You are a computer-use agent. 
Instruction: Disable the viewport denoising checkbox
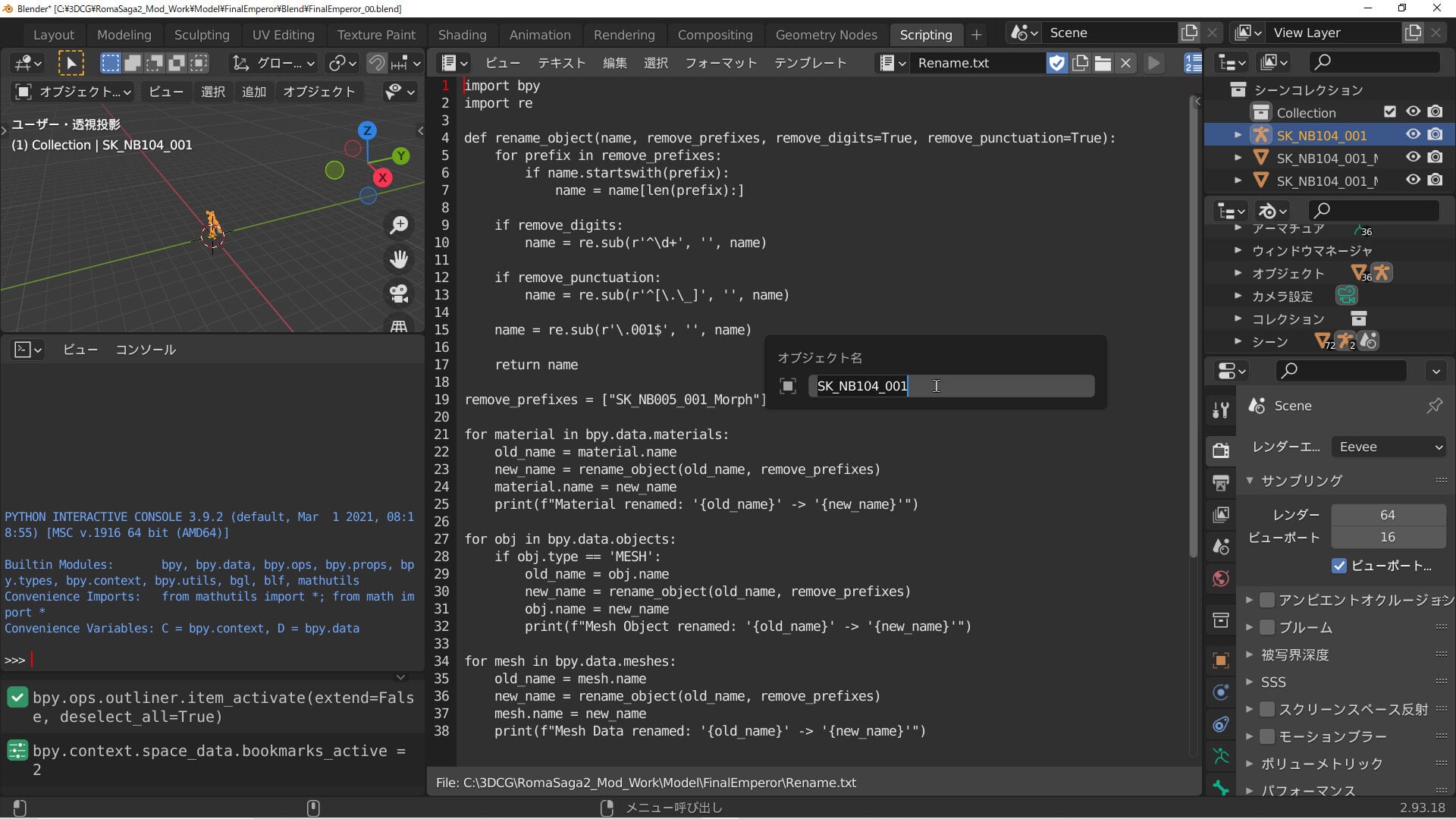pos(1339,566)
